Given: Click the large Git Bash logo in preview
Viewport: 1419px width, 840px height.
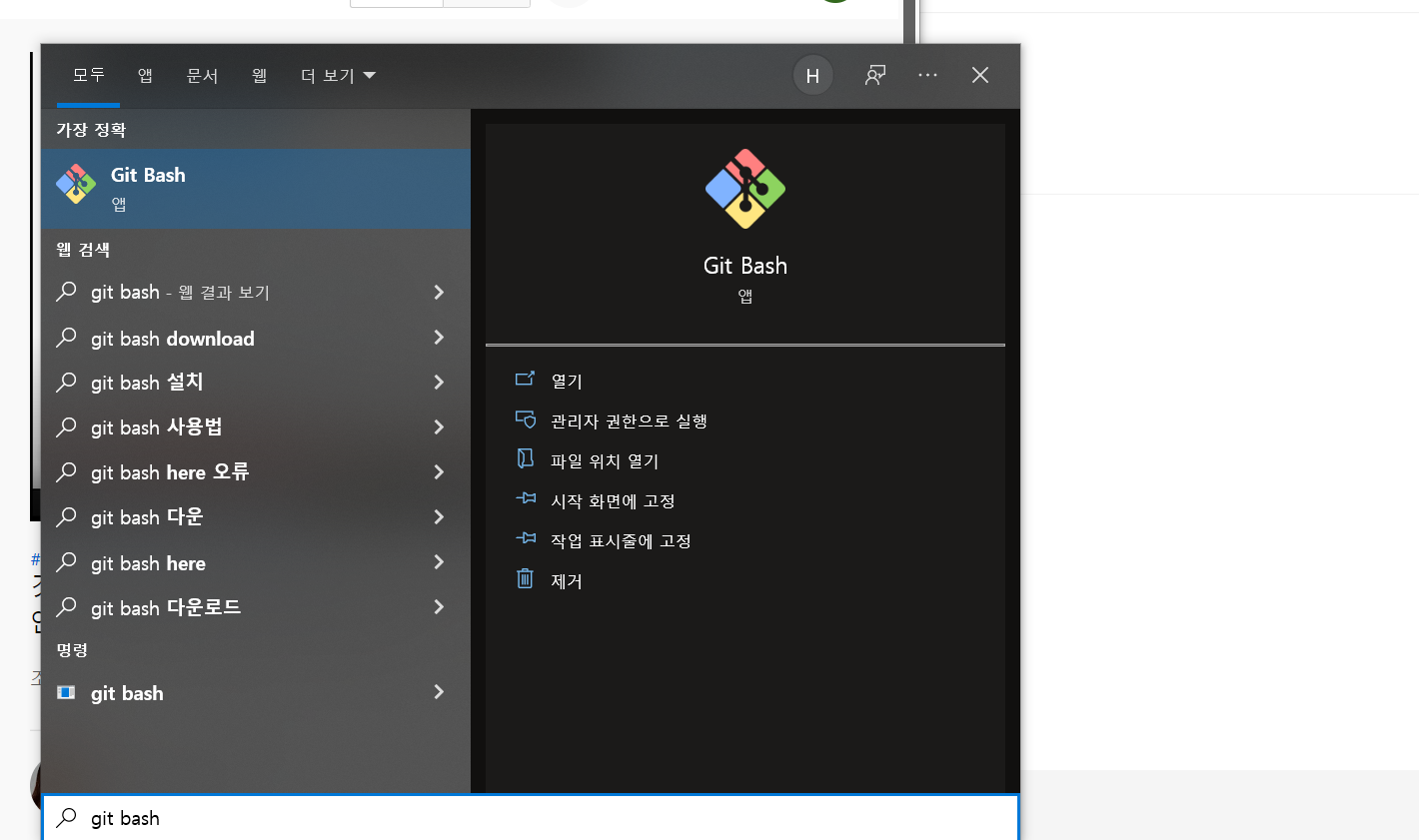Looking at the screenshot, I should (745, 189).
